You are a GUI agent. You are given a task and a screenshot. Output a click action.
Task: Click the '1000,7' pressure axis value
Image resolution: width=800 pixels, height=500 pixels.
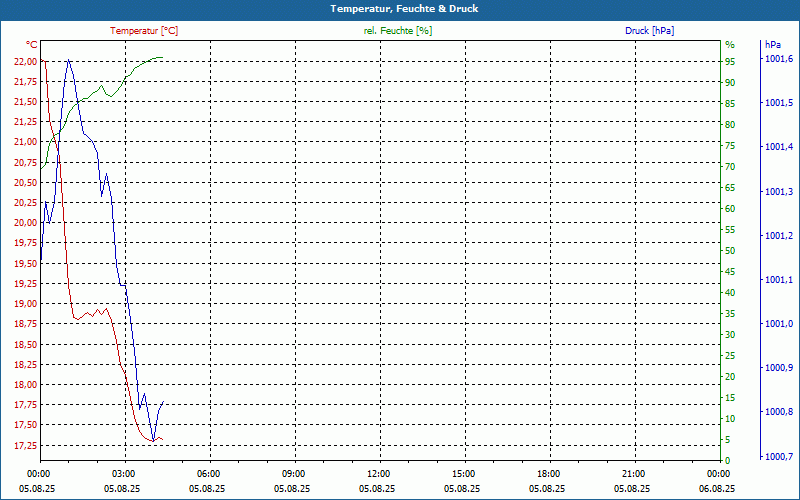(779, 456)
